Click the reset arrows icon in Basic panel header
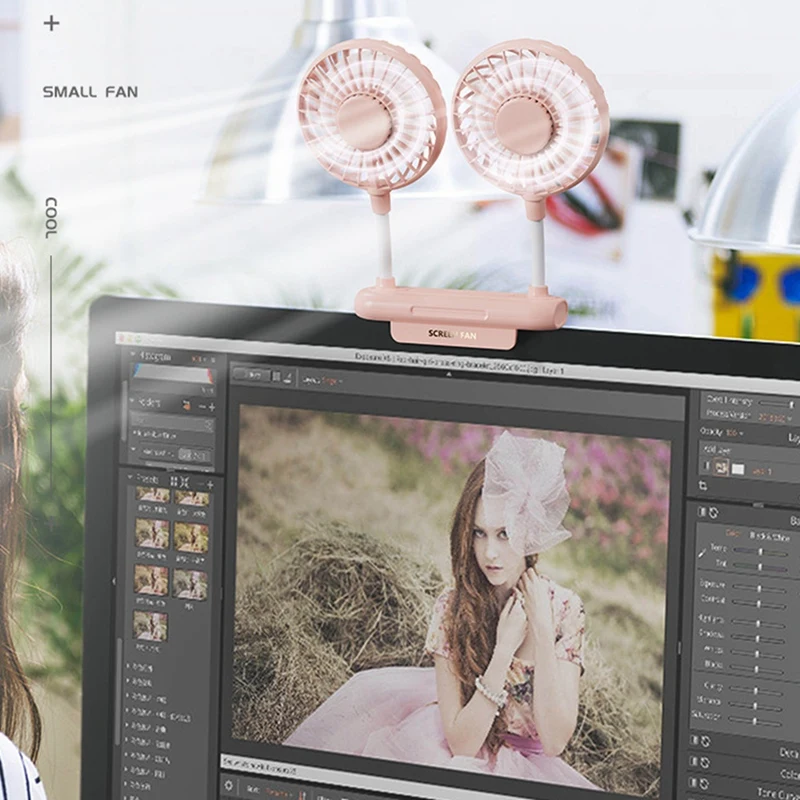 (x=713, y=512)
